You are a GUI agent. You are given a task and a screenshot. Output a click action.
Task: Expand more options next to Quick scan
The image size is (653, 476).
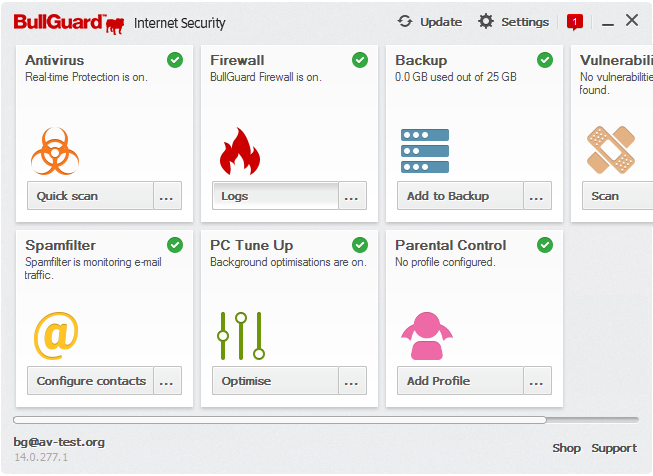click(167, 196)
